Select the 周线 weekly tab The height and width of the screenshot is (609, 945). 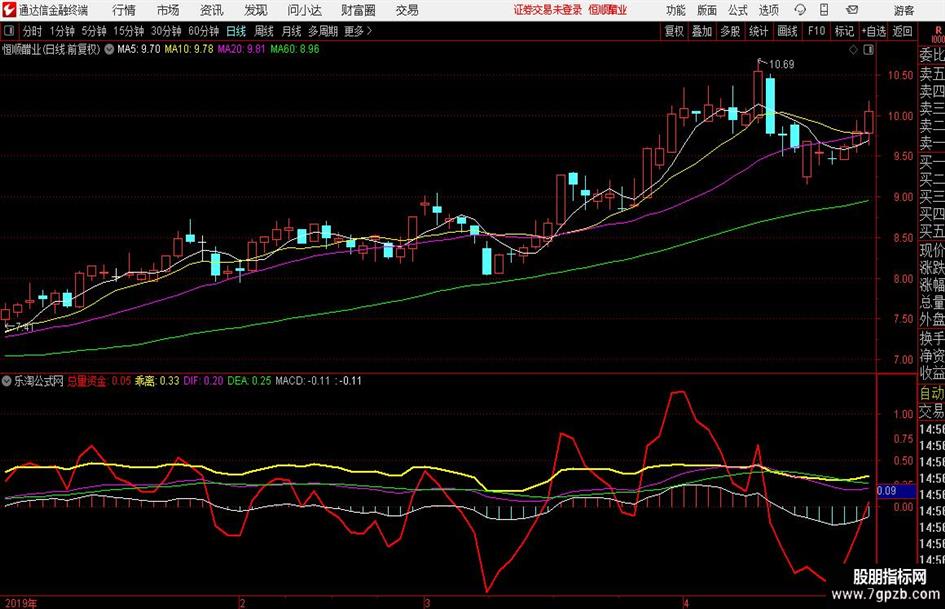coord(264,31)
